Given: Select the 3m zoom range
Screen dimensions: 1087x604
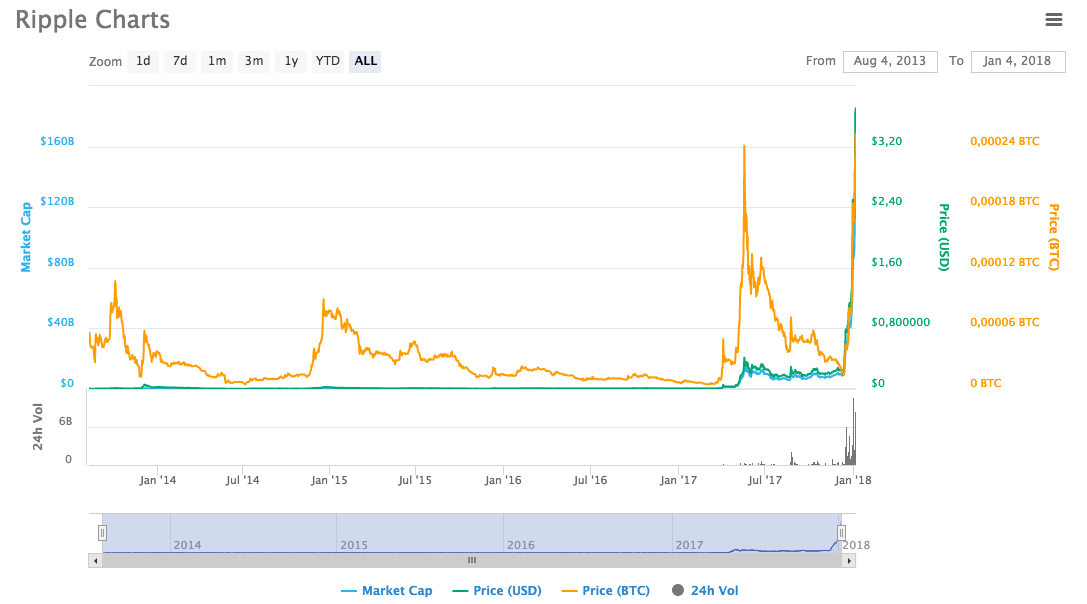Looking at the screenshot, I should point(254,61).
